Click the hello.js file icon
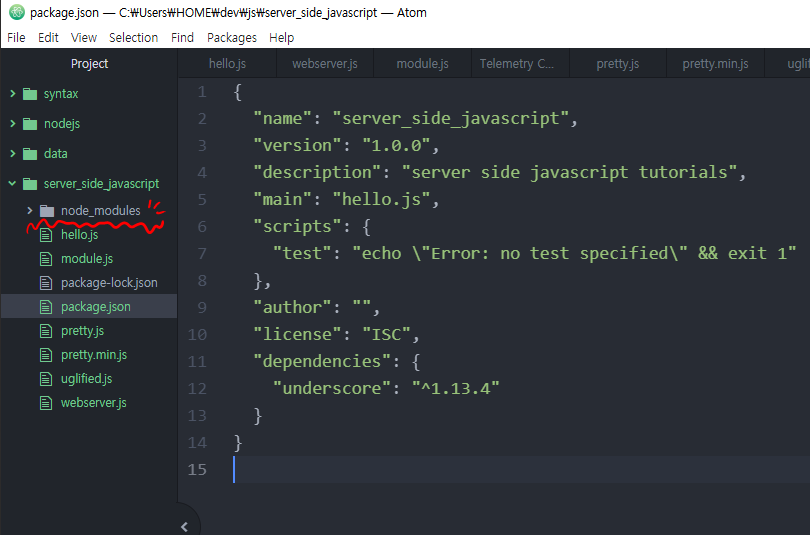The width and height of the screenshot is (810, 535). (x=46, y=235)
